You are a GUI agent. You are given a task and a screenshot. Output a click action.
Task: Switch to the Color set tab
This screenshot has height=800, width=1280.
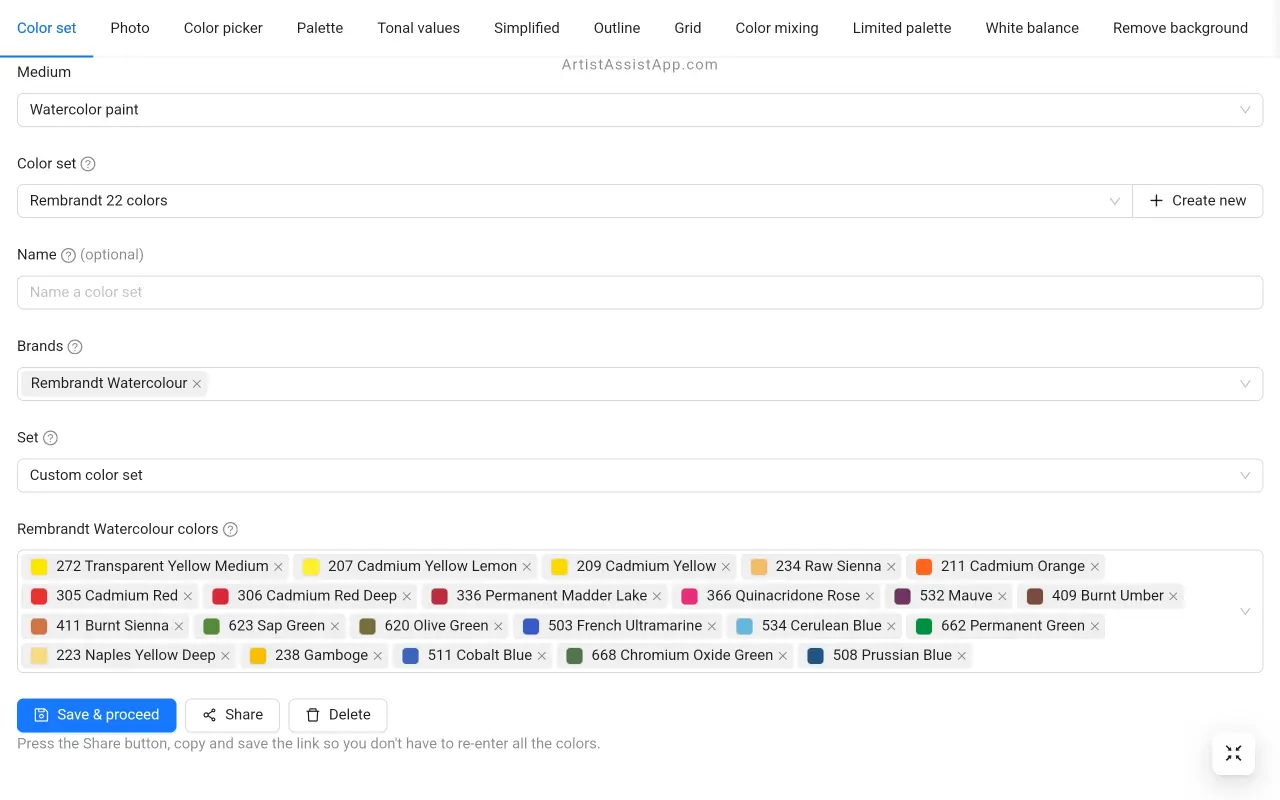click(47, 28)
